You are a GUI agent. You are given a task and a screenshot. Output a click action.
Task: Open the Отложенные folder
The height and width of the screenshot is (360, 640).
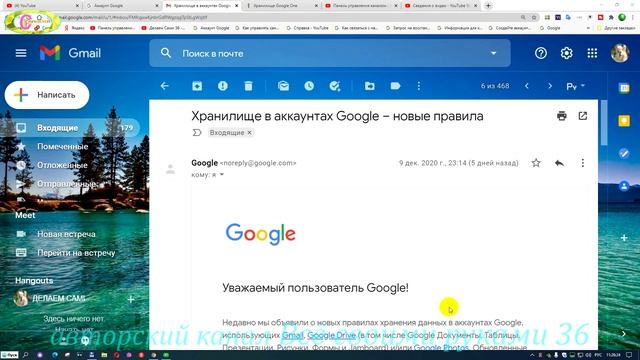(62, 165)
